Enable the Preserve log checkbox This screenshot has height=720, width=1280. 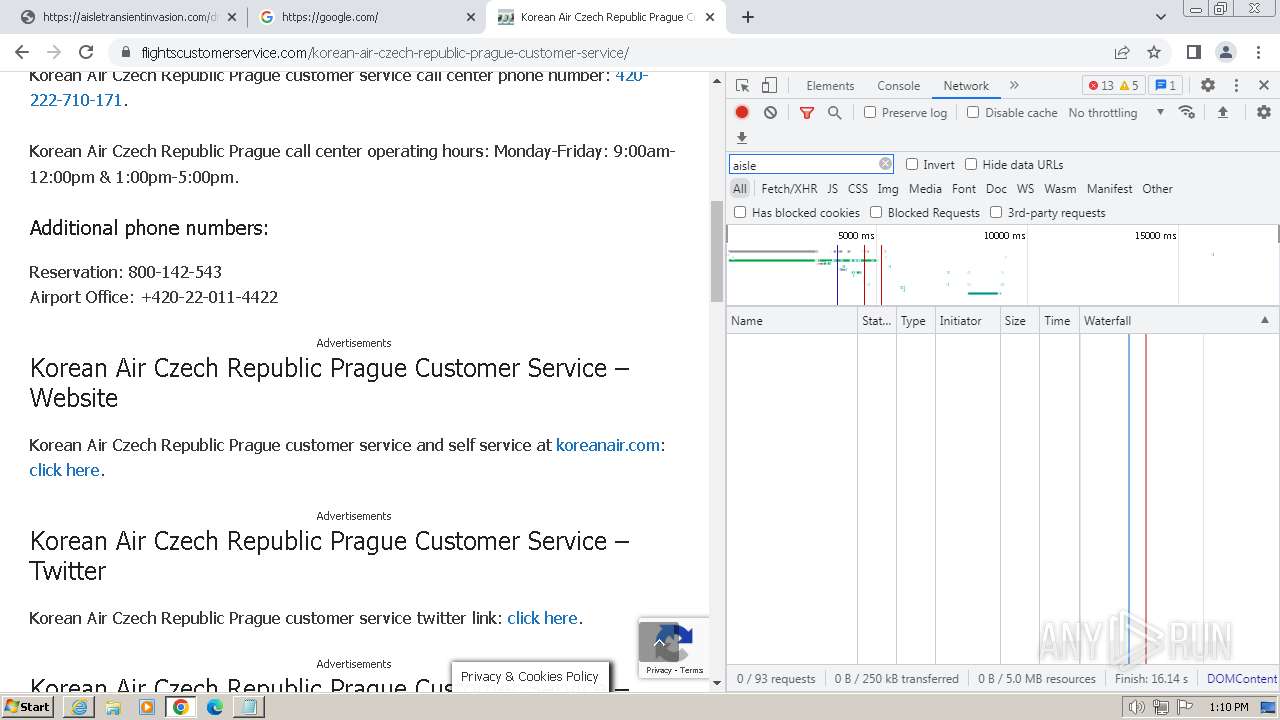click(x=870, y=112)
